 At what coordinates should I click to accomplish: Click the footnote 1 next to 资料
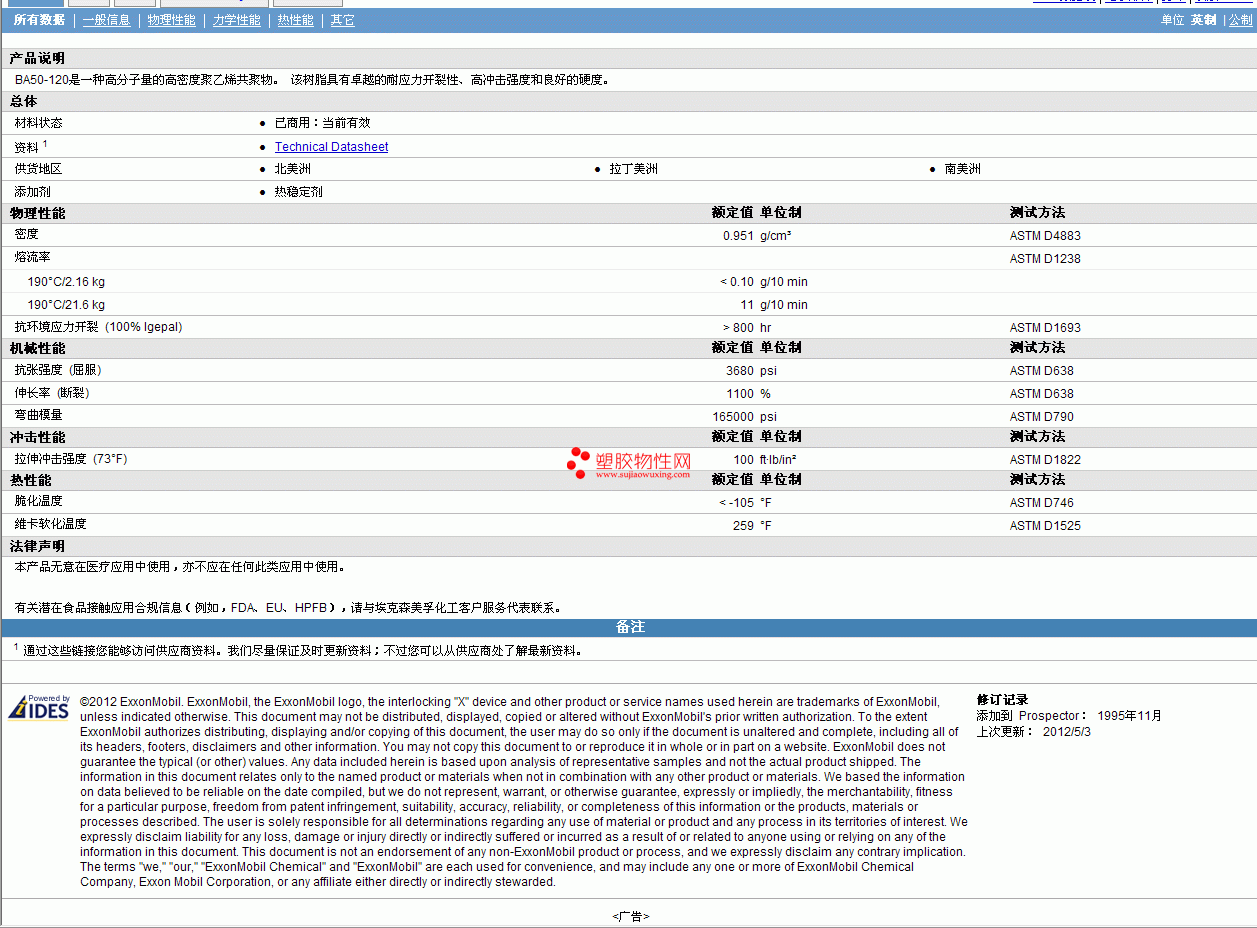point(45,144)
